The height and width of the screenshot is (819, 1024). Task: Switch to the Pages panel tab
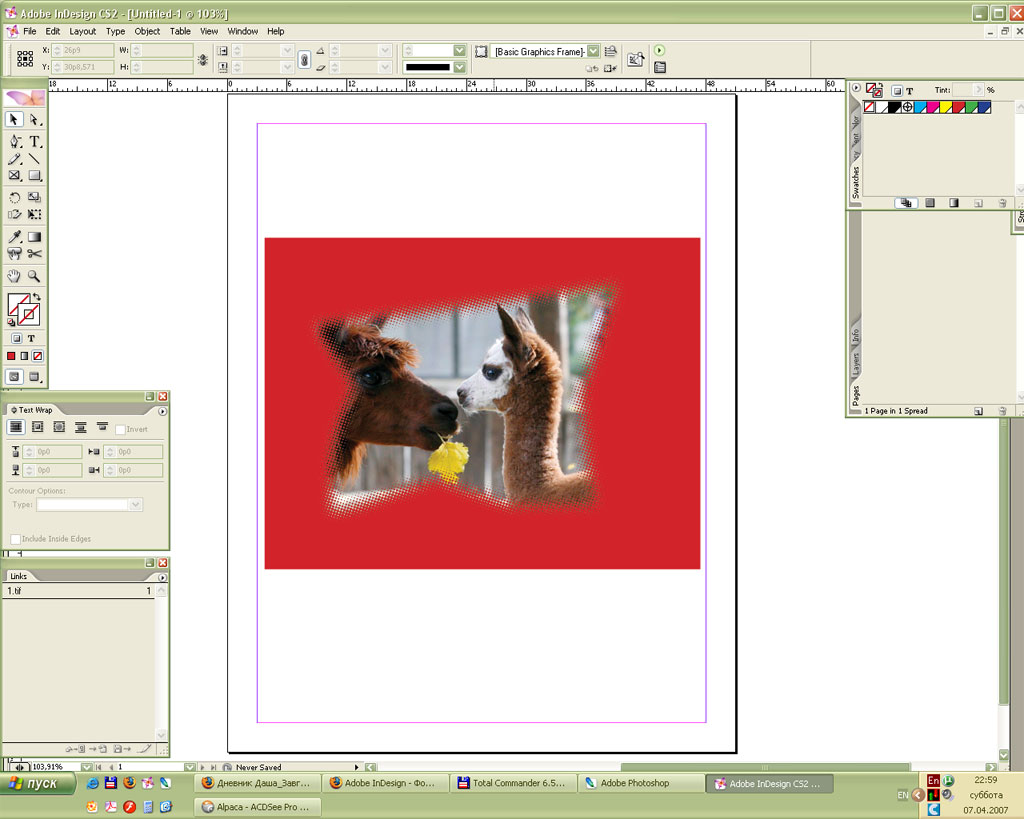tap(856, 395)
